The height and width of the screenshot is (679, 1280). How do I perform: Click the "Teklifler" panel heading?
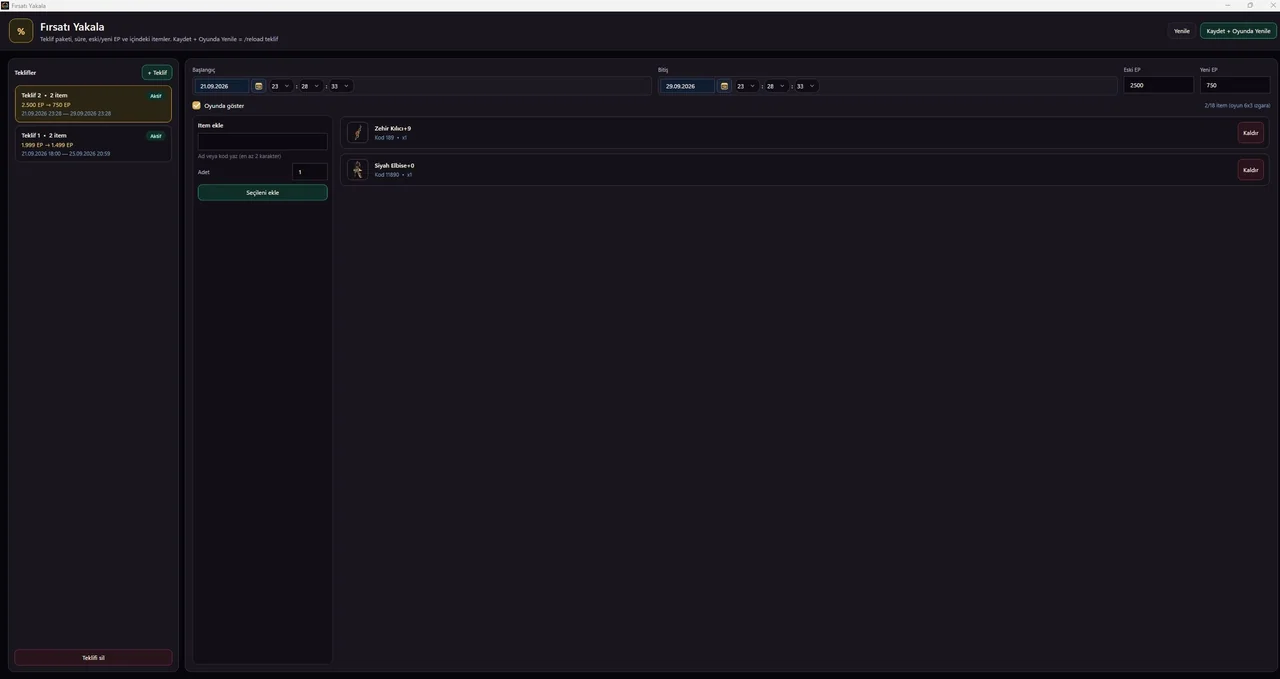25,73
